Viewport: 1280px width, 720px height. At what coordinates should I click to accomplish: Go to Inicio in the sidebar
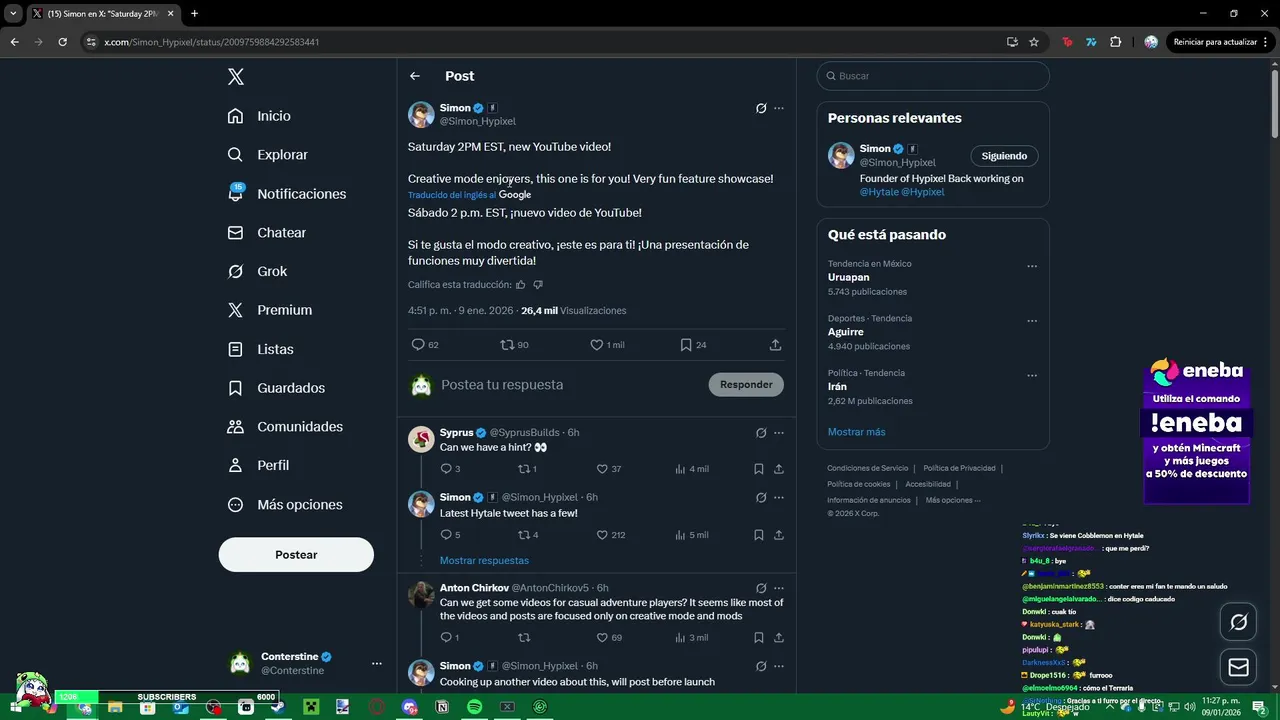pyautogui.click(x=259, y=116)
